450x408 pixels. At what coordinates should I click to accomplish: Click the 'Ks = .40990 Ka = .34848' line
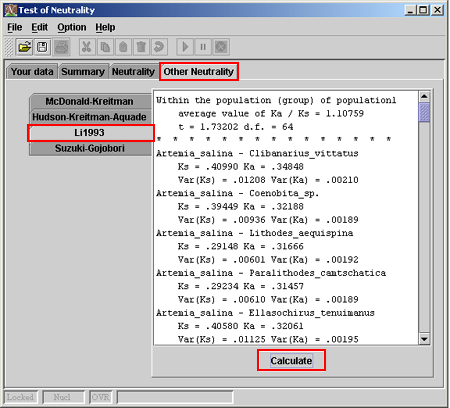241,167
